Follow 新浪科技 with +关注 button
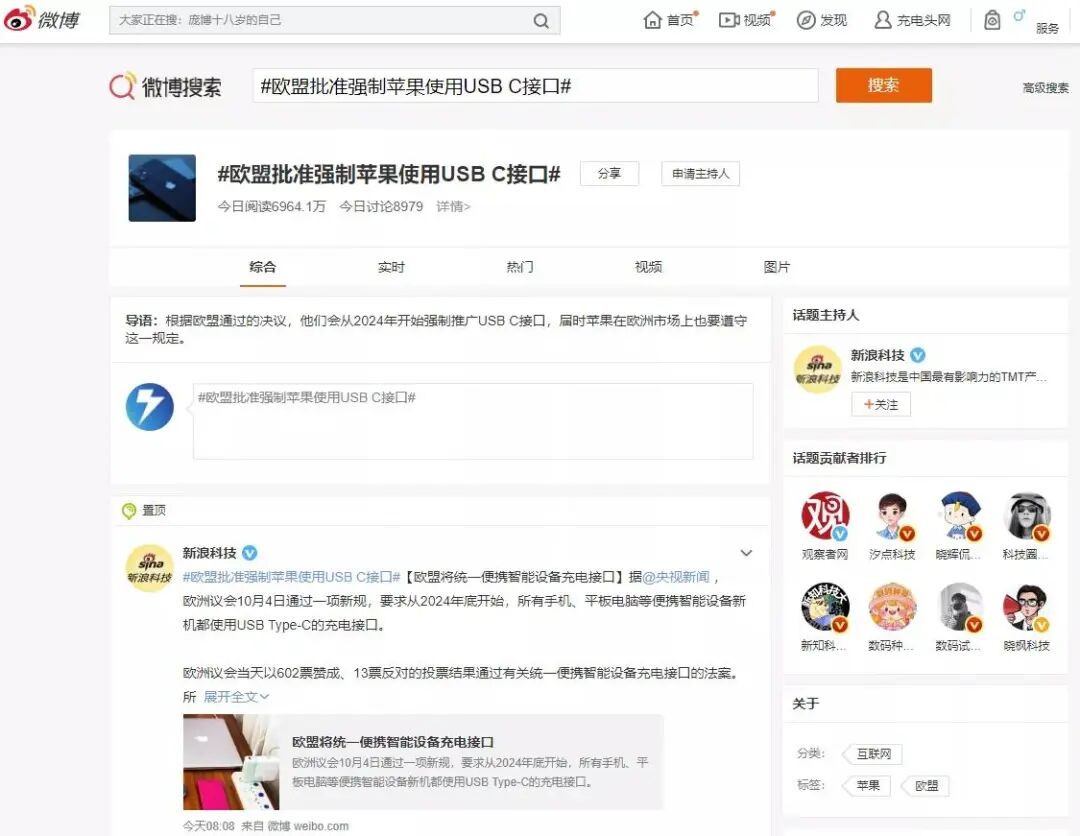This screenshot has width=1080, height=836. click(x=881, y=404)
